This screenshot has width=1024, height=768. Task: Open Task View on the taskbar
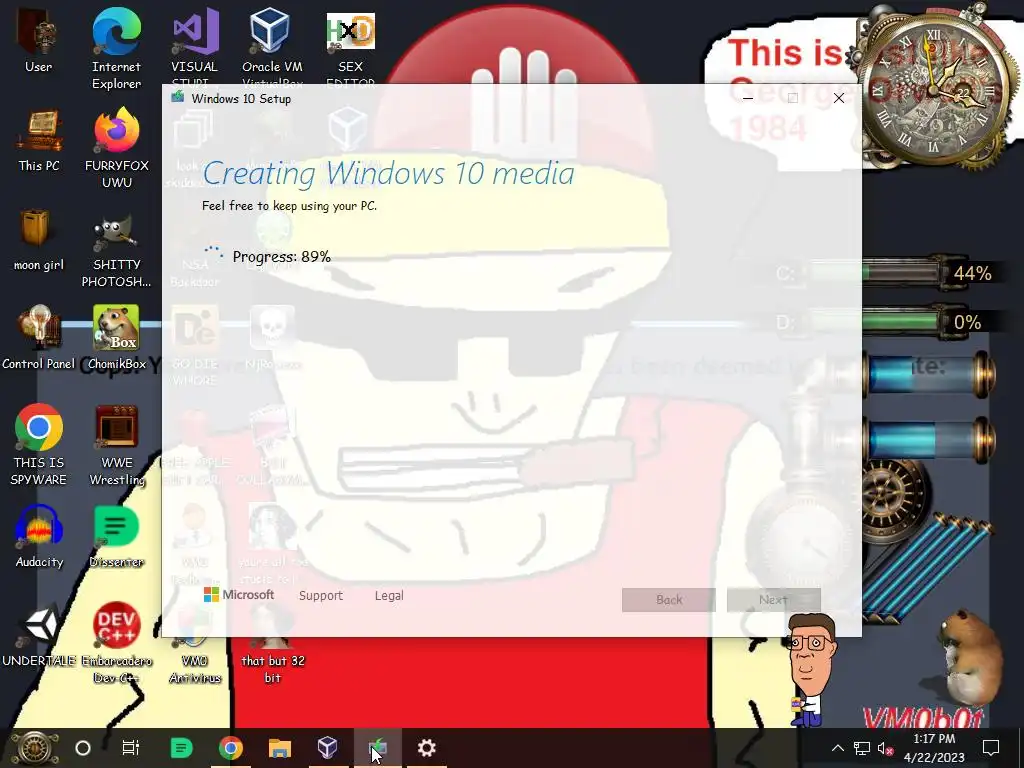tap(131, 748)
